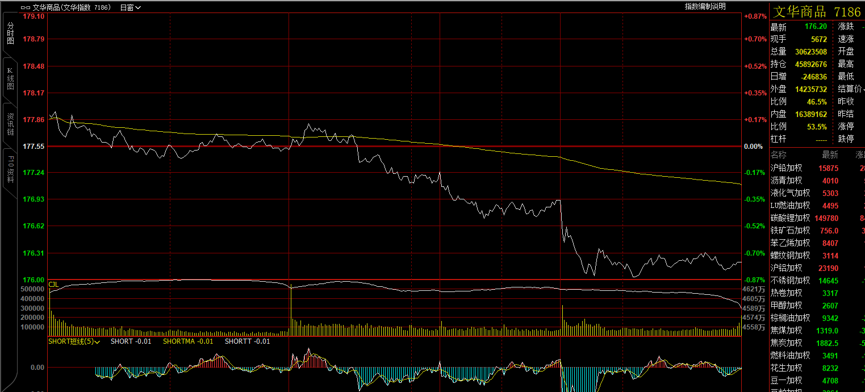
Task: Click the 跌停 label
Action: (846, 139)
